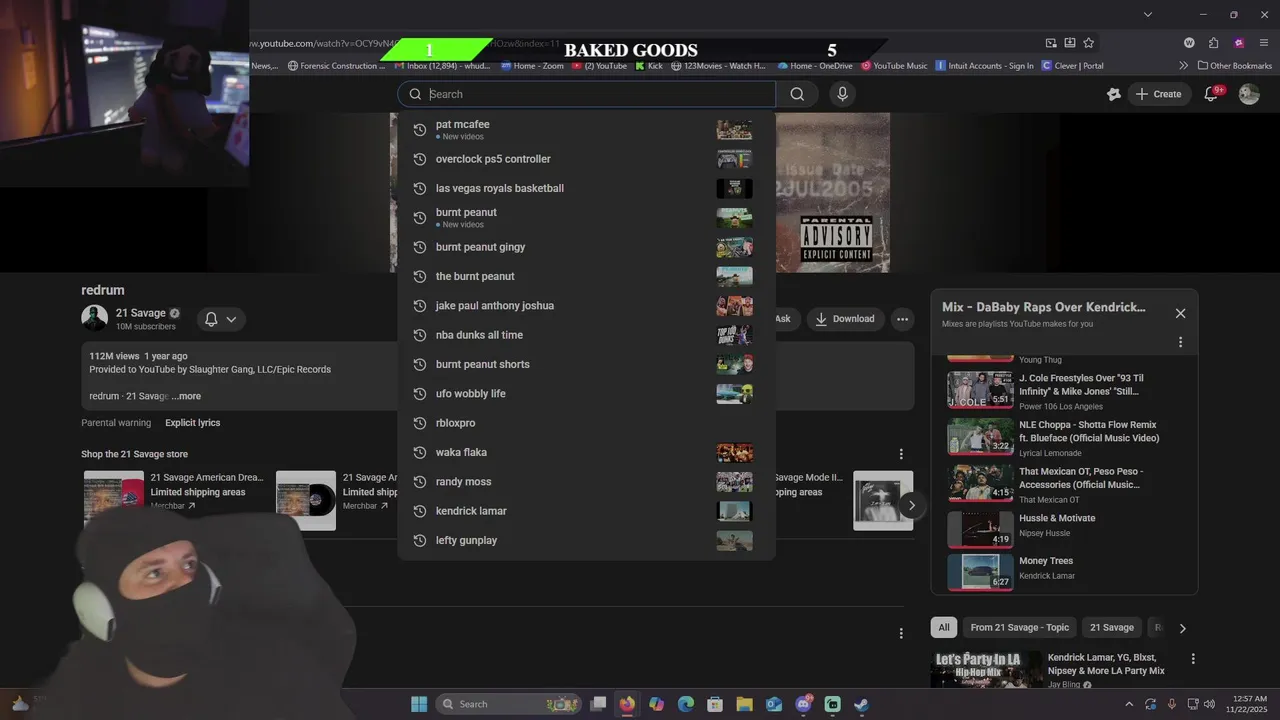1280x720 pixels.
Task: Open Windows Start menu
Action: [419, 704]
